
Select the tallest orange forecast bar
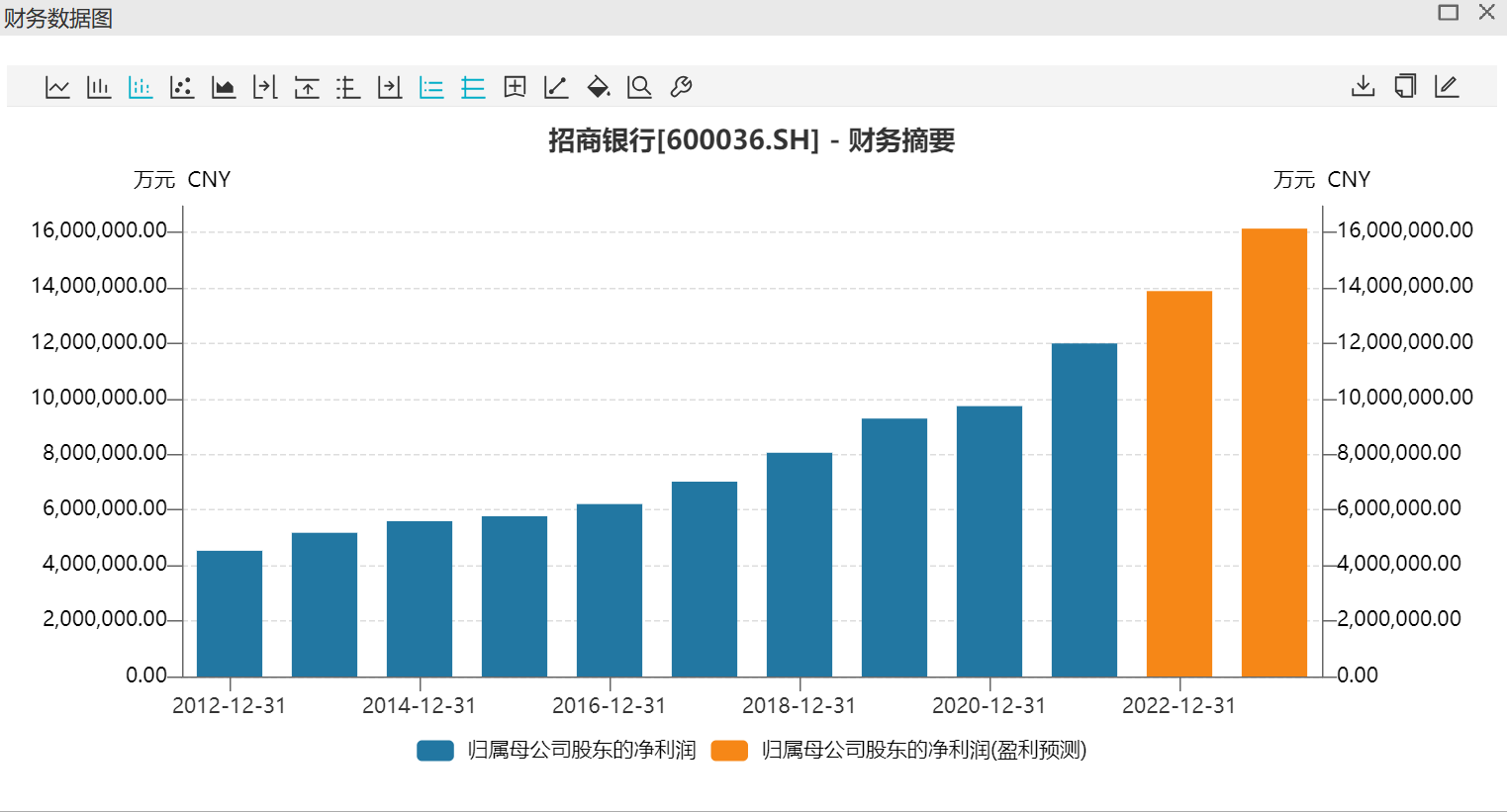(1274, 452)
